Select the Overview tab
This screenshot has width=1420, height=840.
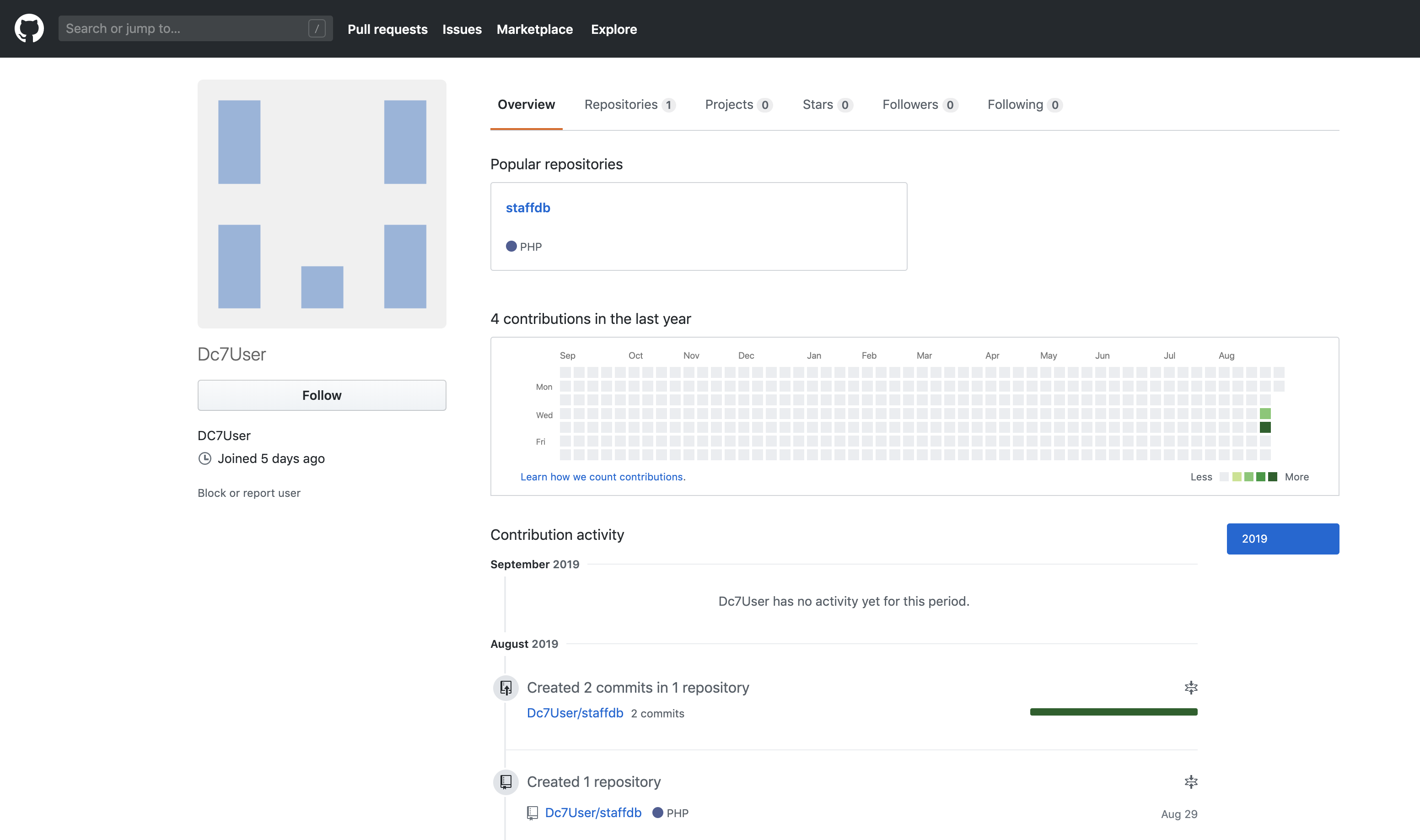pos(527,105)
